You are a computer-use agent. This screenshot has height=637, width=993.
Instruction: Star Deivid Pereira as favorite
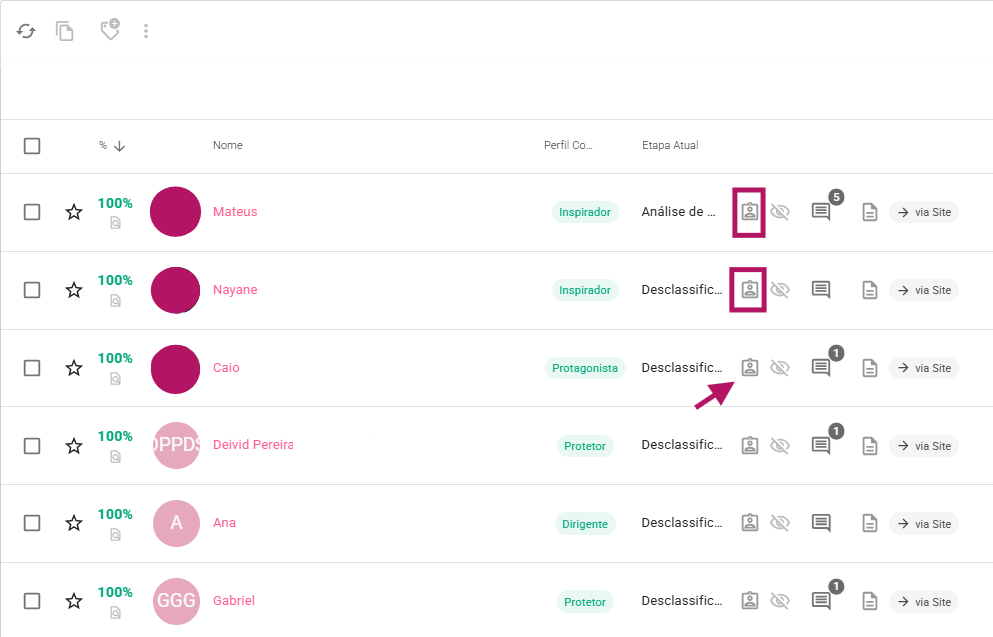74,446
